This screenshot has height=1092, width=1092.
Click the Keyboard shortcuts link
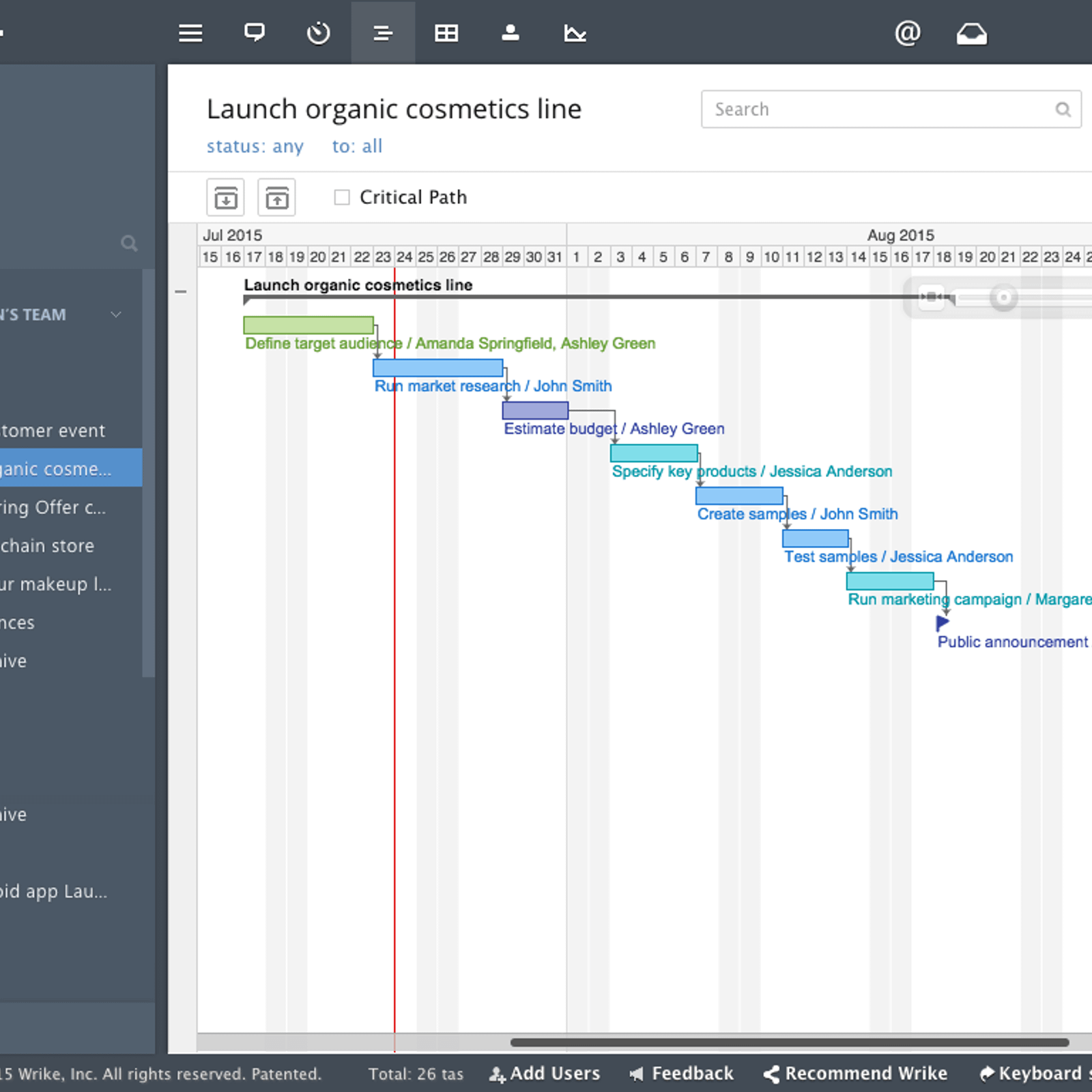tap(1035, 1074)
